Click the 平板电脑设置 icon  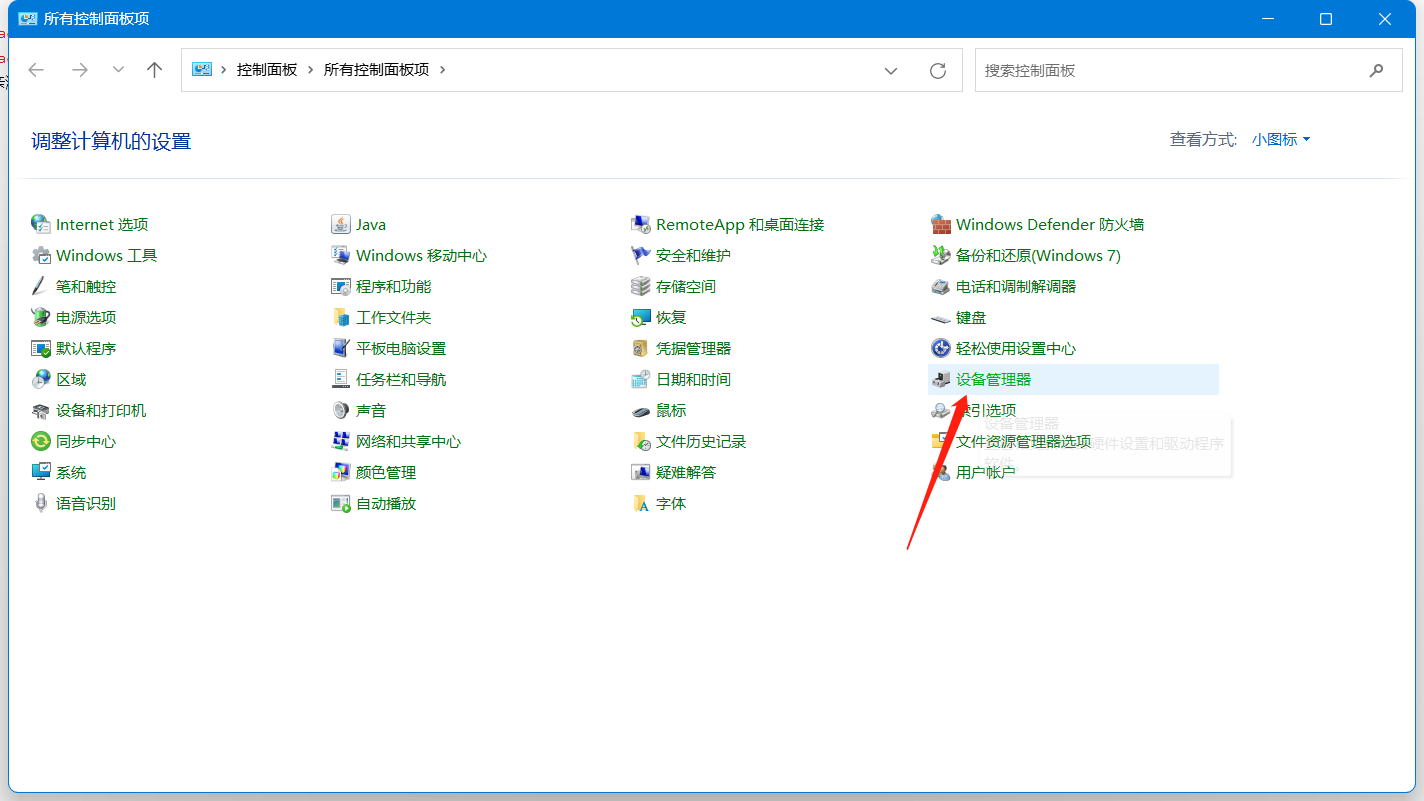pyautogui.click(x=340, y=348)
